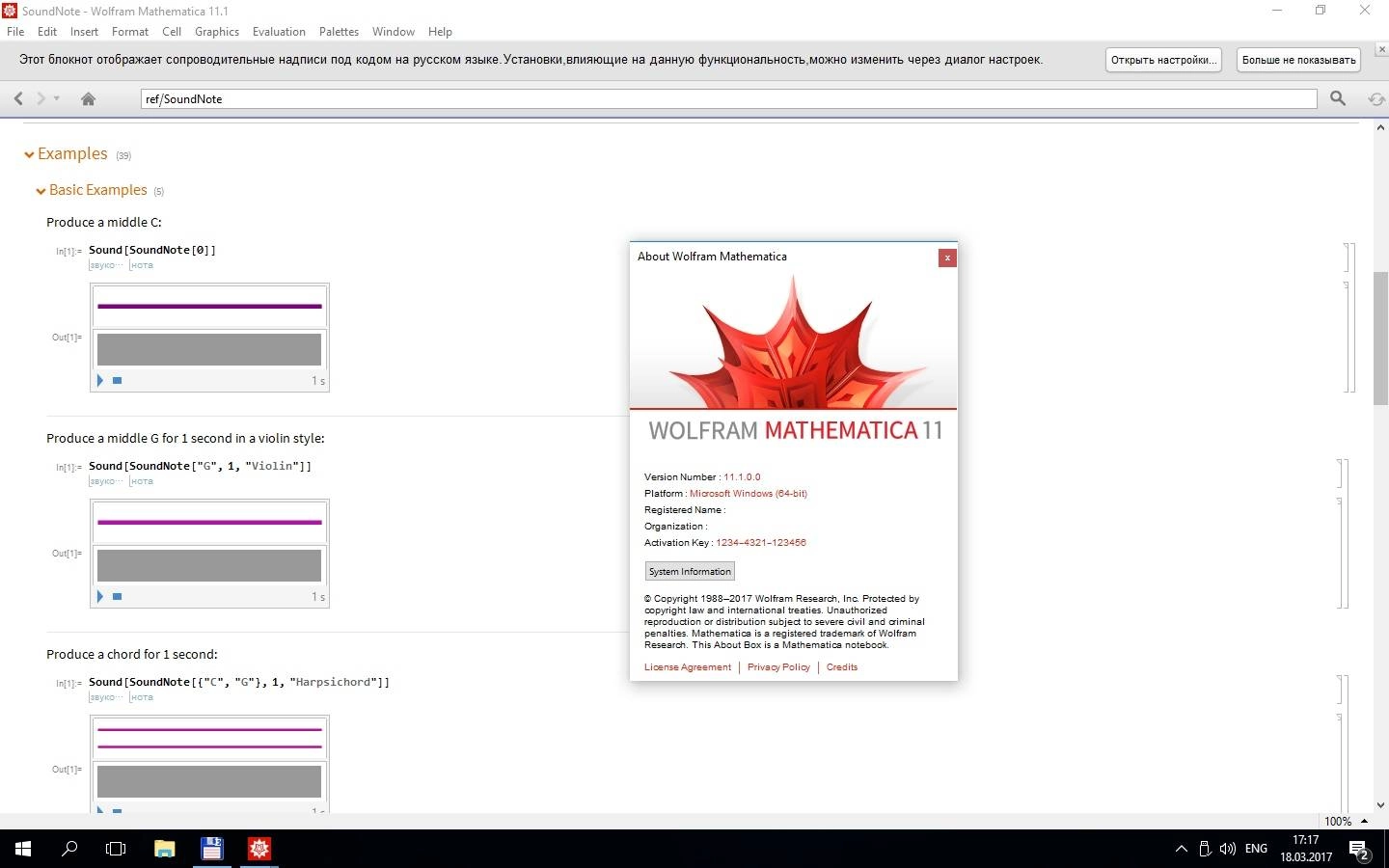Open the Format menu
This screenshot has width=1389, height=868.
point(130,32)
